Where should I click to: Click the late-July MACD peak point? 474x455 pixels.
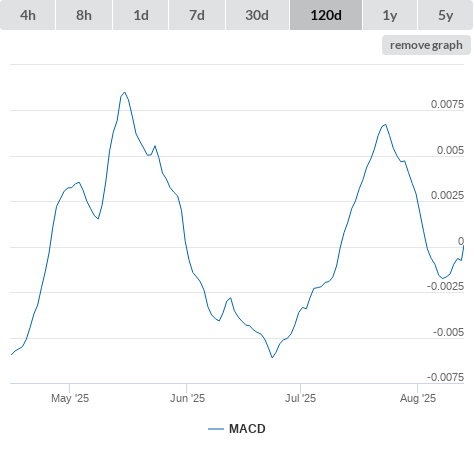[x=385, y=125]
